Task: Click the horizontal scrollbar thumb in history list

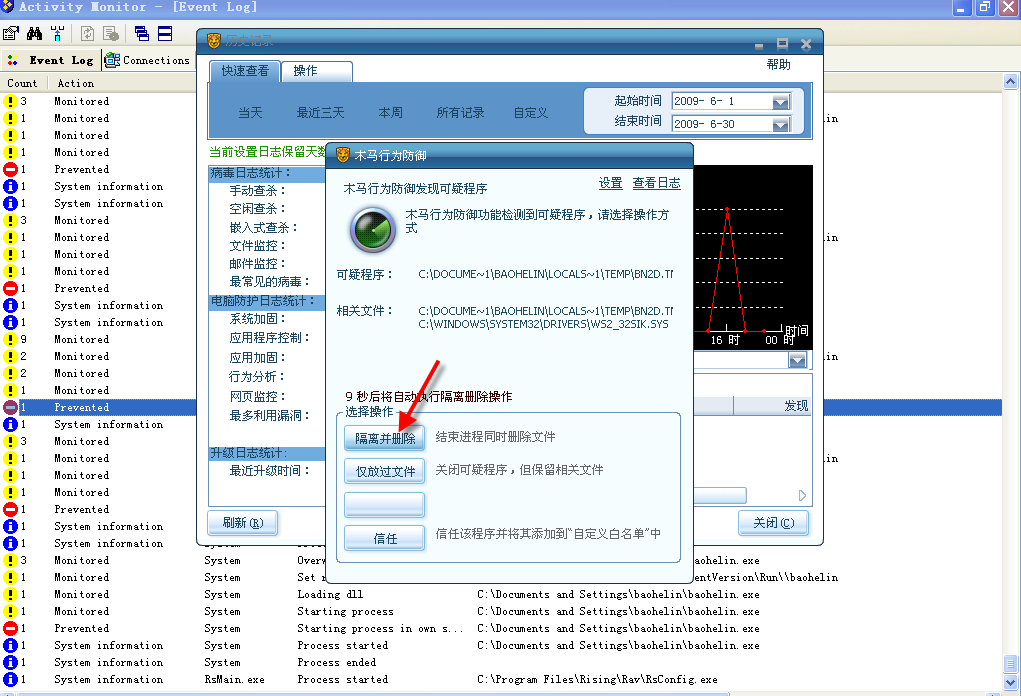Action: 720,495
